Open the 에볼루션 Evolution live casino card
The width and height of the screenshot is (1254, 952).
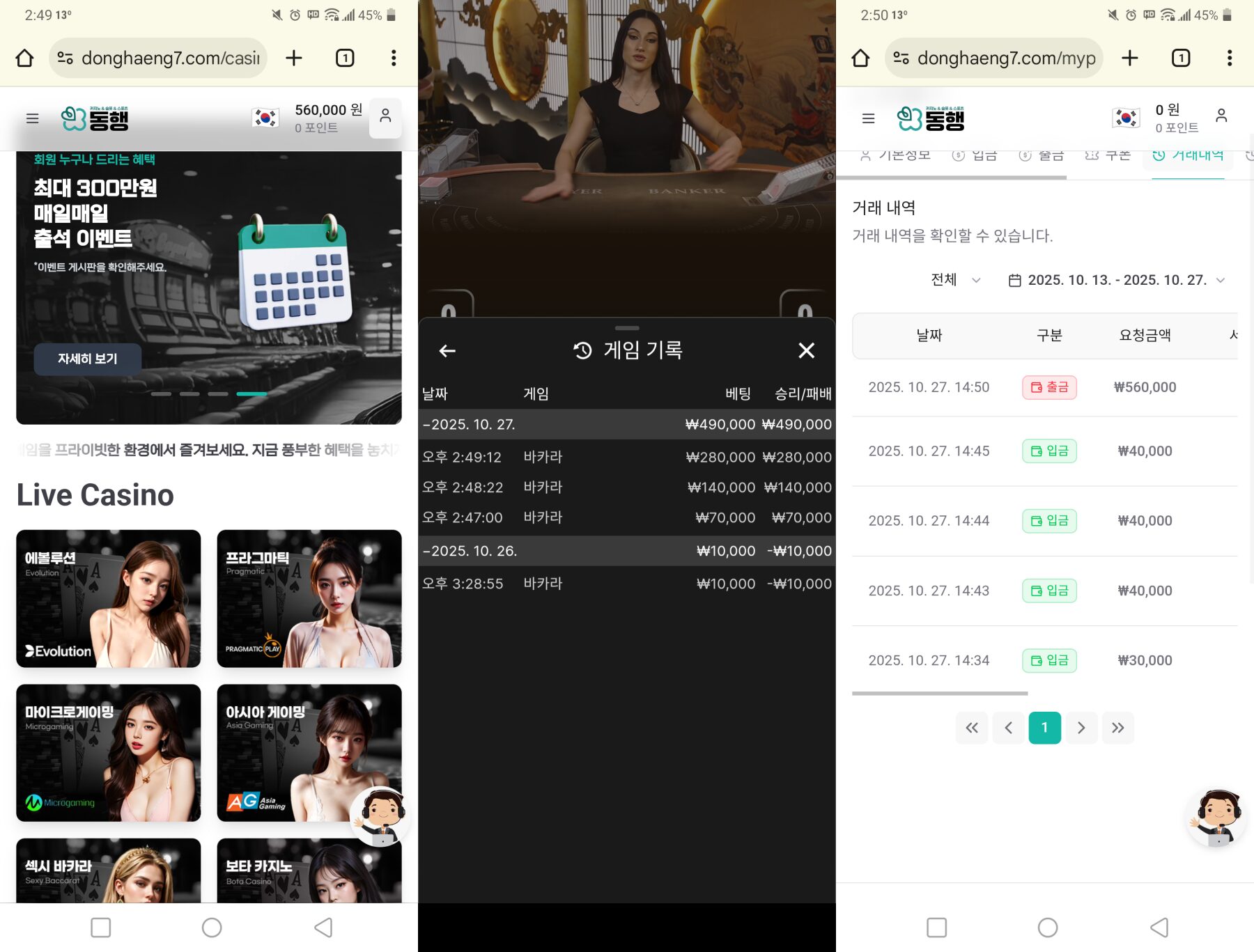[109, 599]
